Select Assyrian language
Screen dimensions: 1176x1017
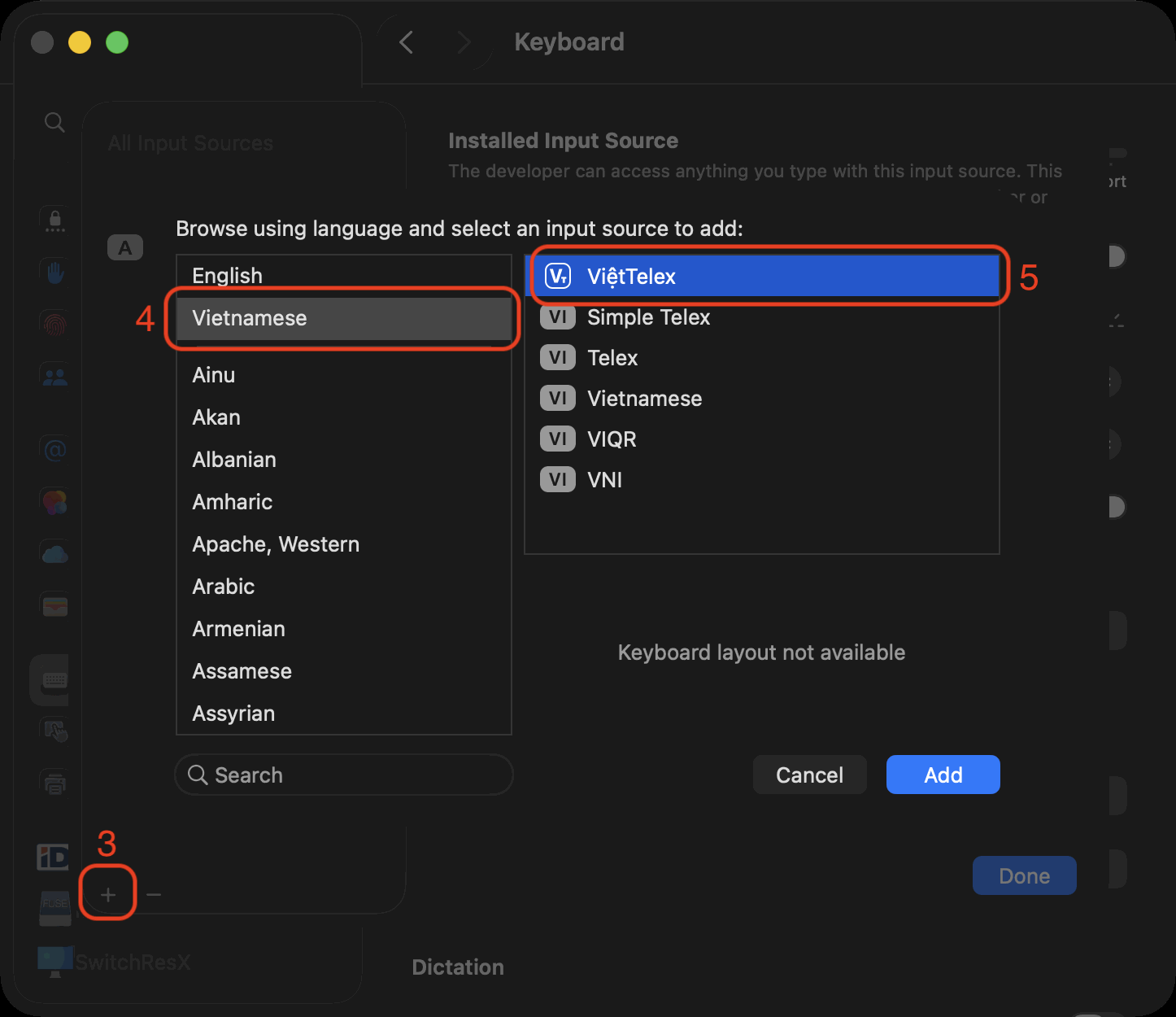point(344,714)
